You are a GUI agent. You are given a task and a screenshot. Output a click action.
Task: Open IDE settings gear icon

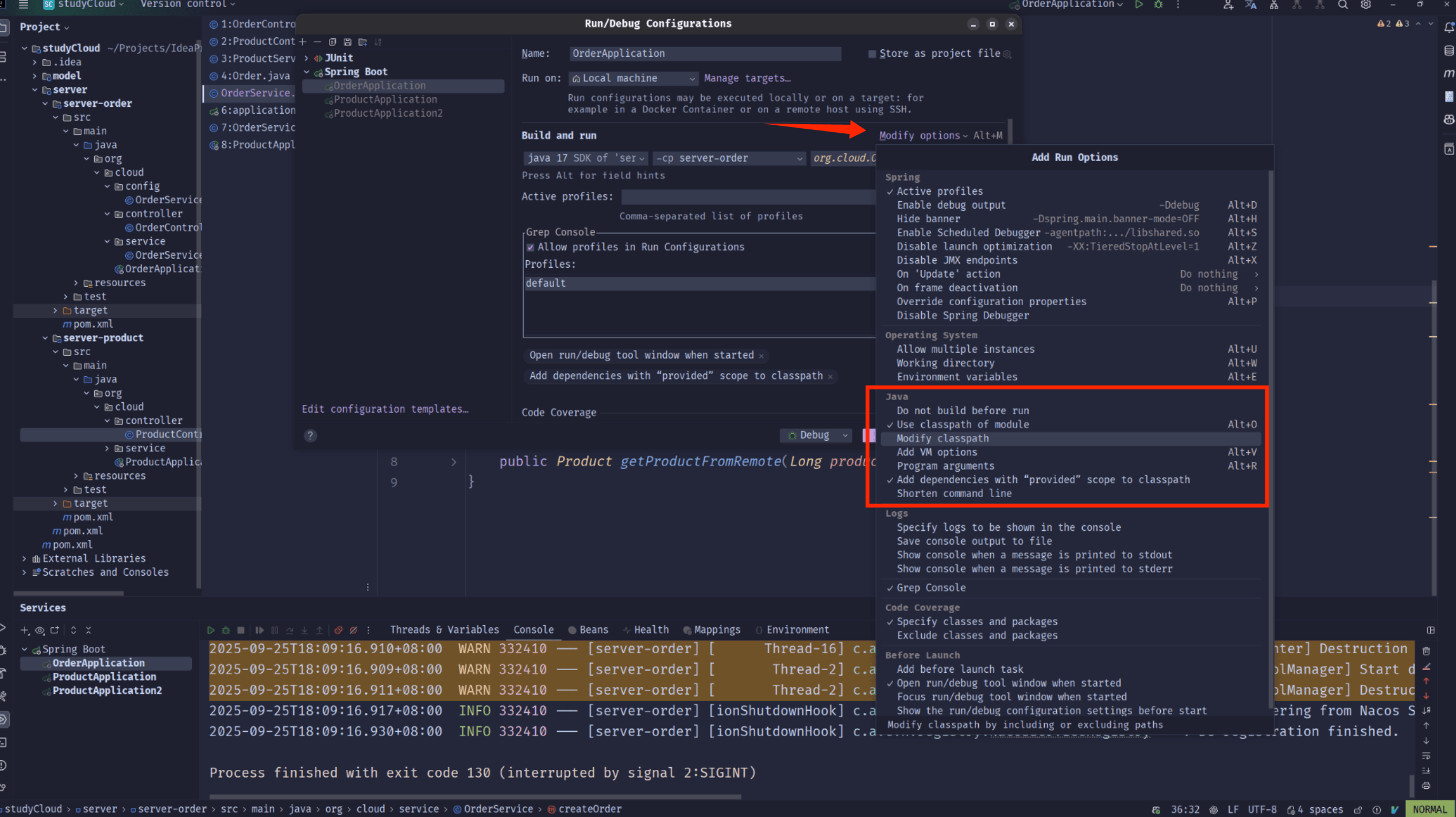click(x=1366, y=5)
